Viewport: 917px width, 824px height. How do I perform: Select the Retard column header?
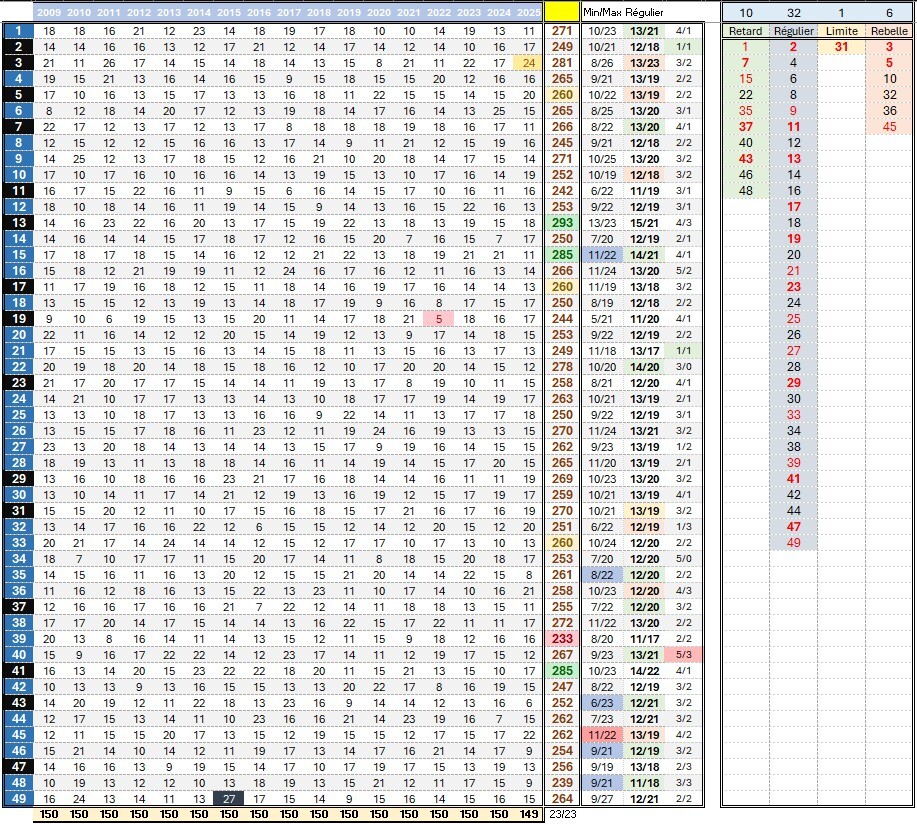(745, 32)
